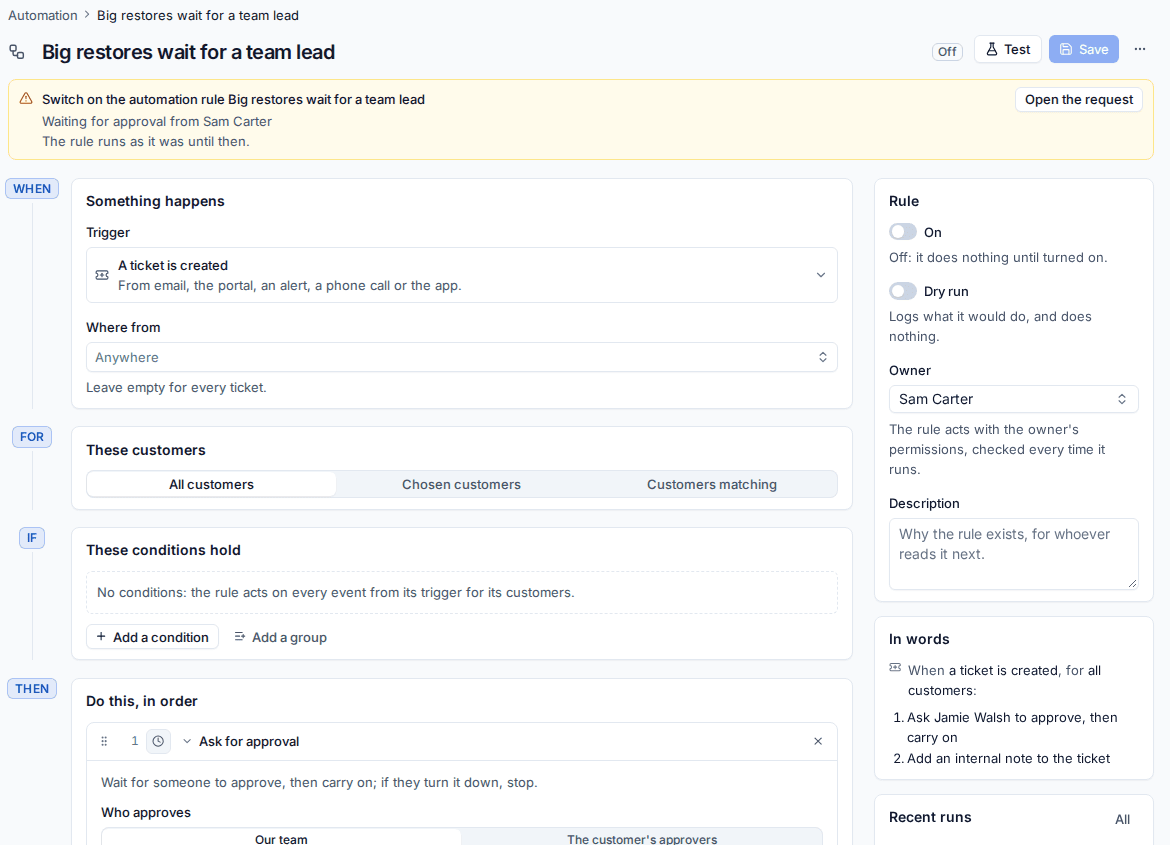
Task: Click the rule title "Big restores wait for a team lead"
Action: (x=188, y=52)
